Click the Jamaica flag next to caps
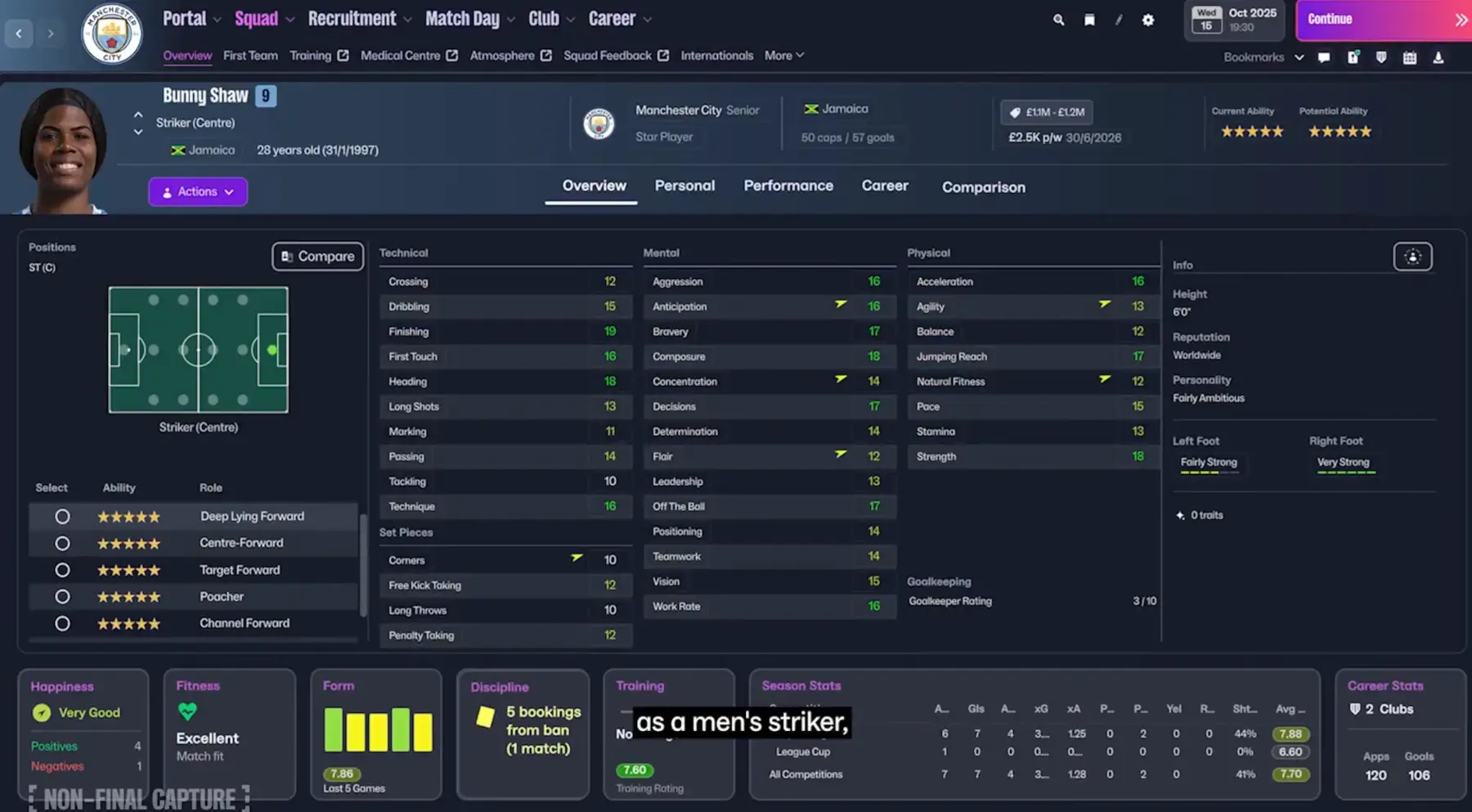This screenshot has height=812, width=1472. [811, 109]
